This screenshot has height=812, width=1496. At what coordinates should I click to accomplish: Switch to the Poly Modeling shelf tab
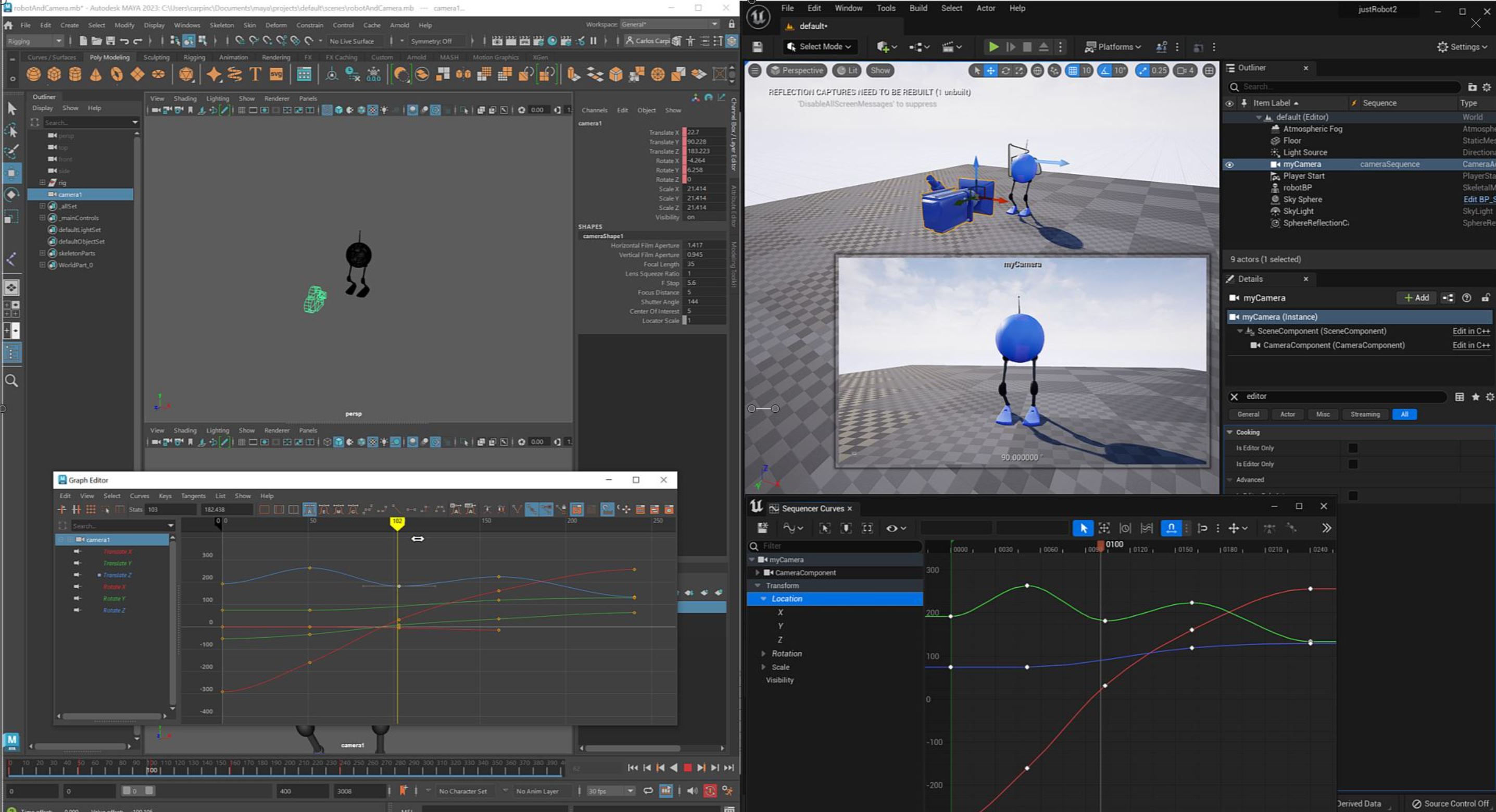[109, 57]
